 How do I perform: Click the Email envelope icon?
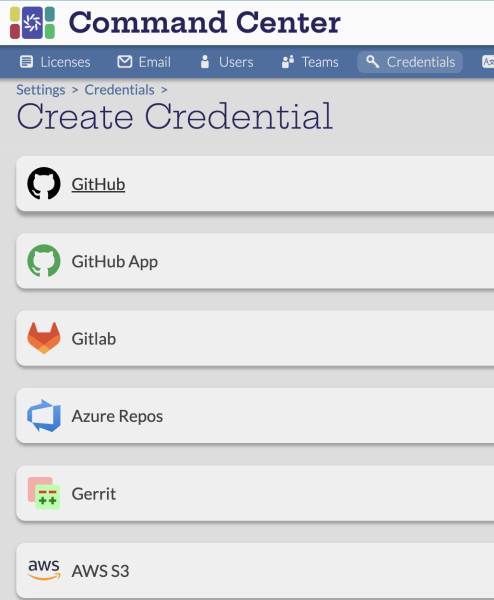click(x=125, y=62)
